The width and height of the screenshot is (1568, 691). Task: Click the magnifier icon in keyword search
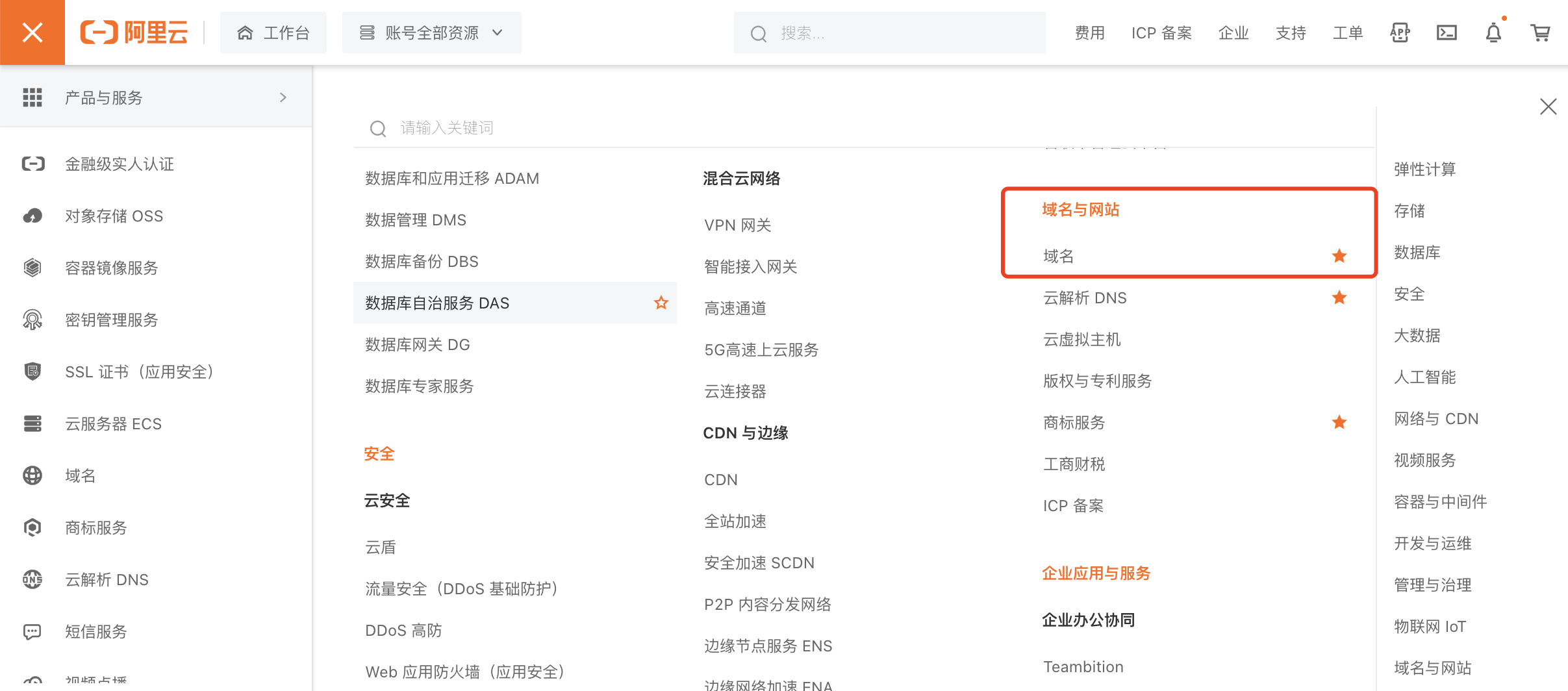[378, 129]
